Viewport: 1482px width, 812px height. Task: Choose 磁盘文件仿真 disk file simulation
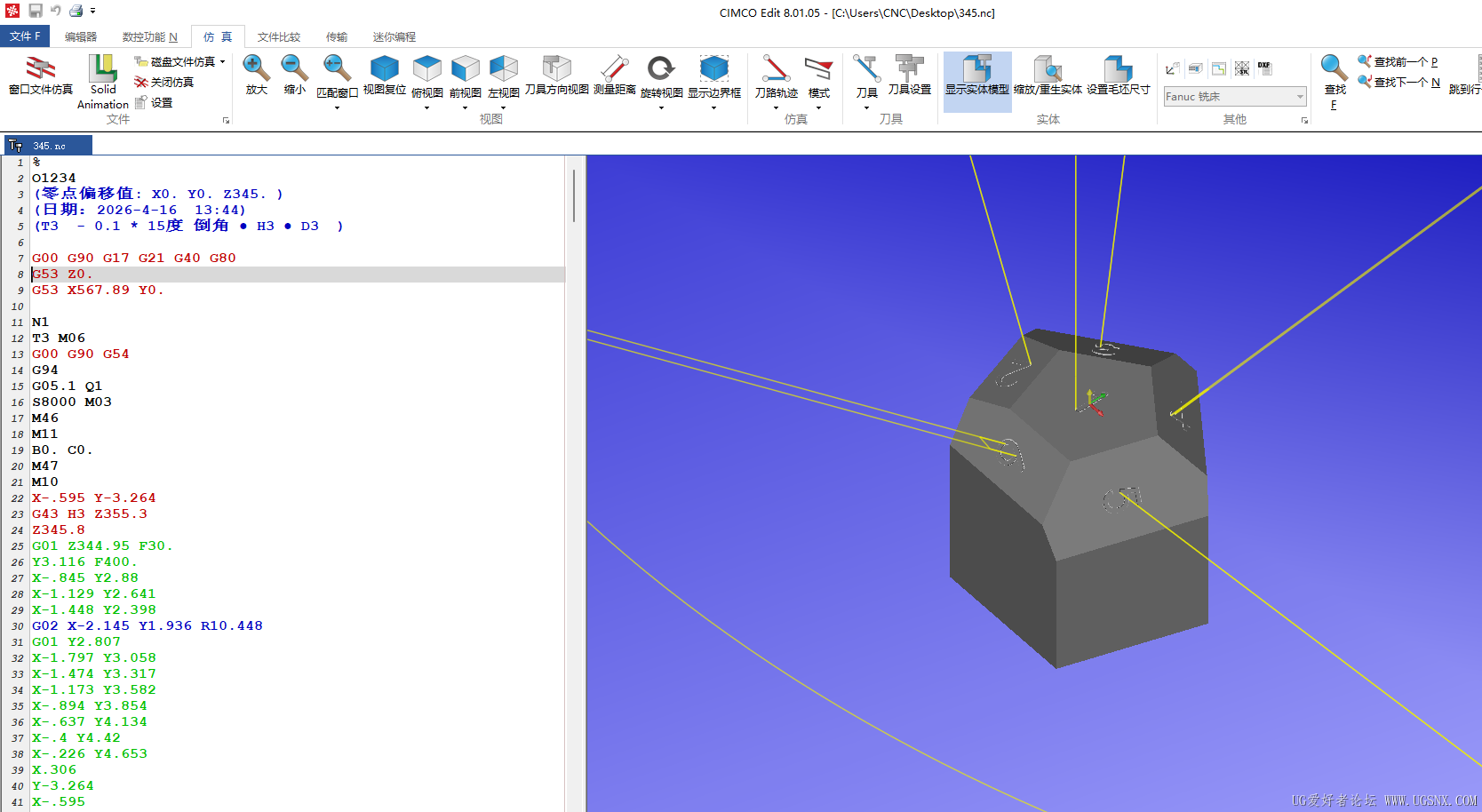175,61
